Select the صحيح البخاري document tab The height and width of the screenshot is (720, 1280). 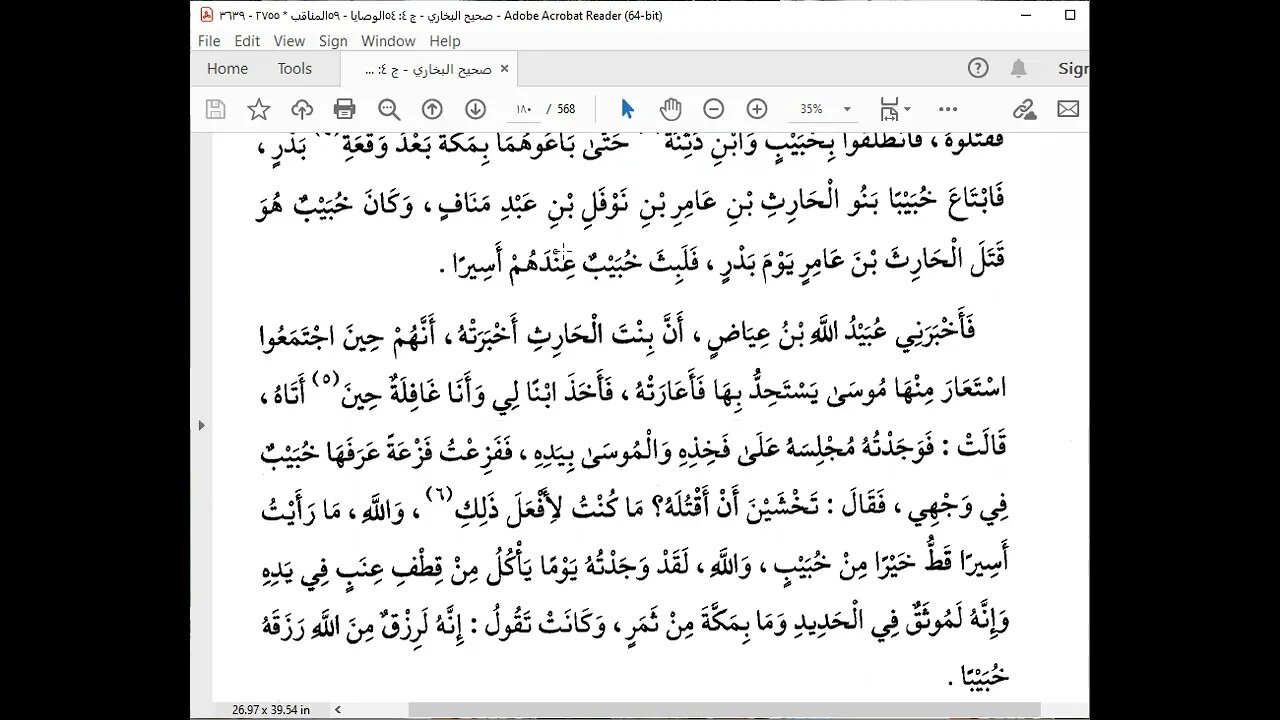[x=428, y=69]
